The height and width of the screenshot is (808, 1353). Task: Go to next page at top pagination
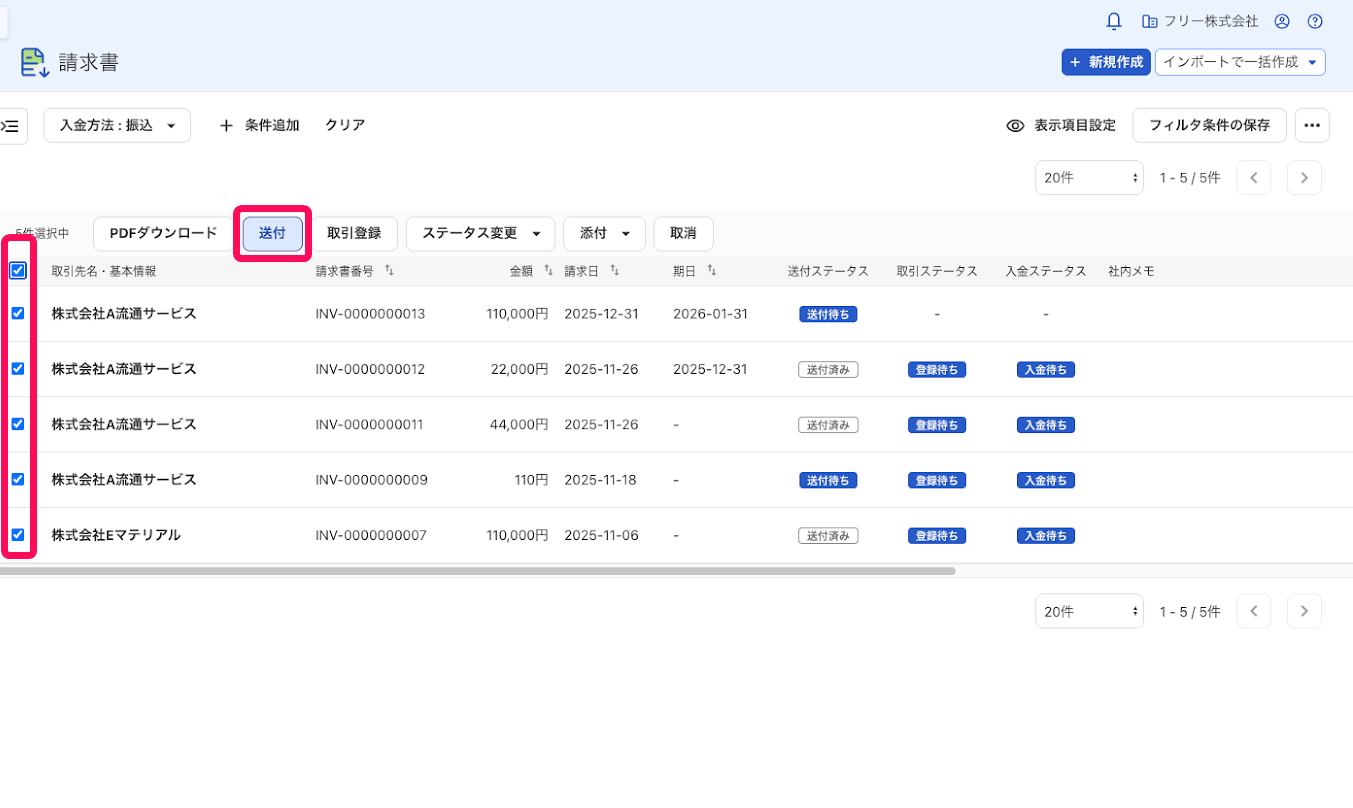1304,178
